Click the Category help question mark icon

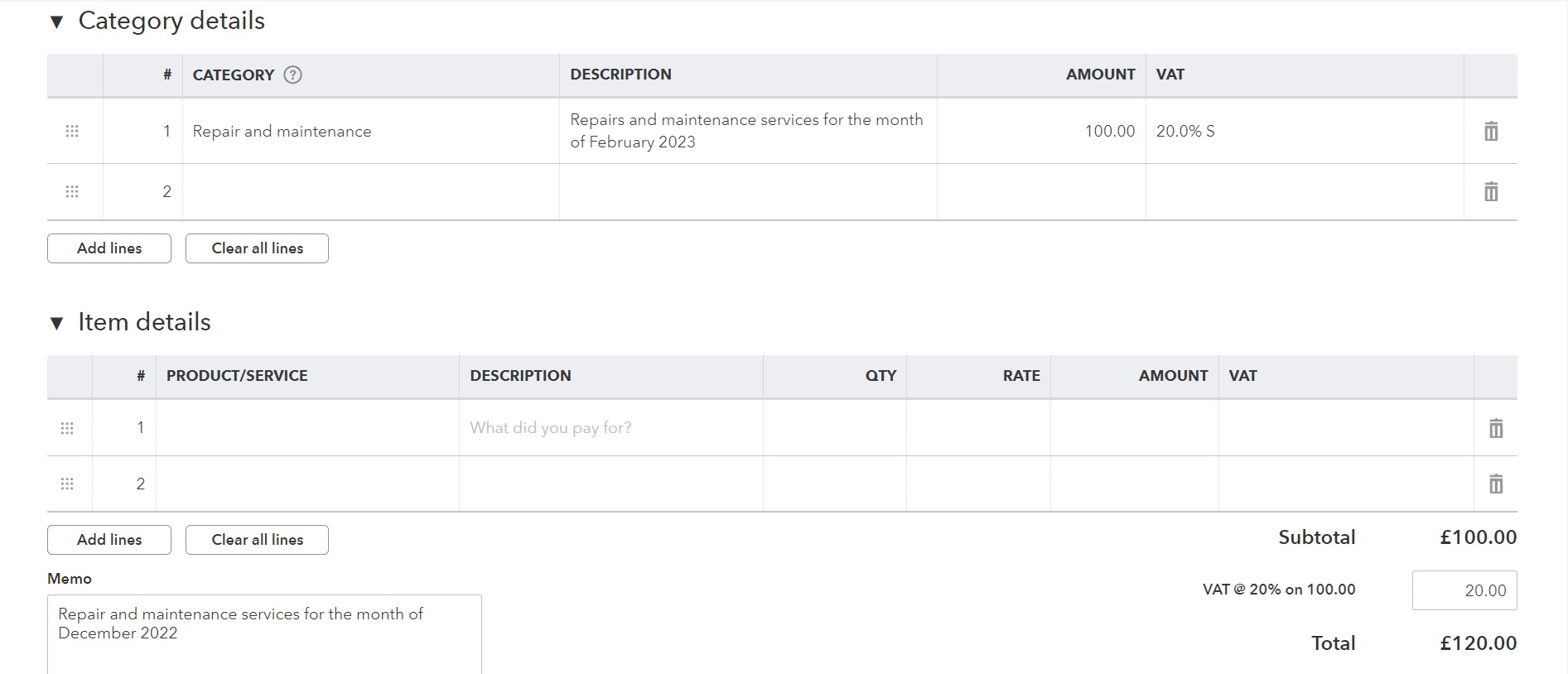pyautogui.click(x=292, y=75)
